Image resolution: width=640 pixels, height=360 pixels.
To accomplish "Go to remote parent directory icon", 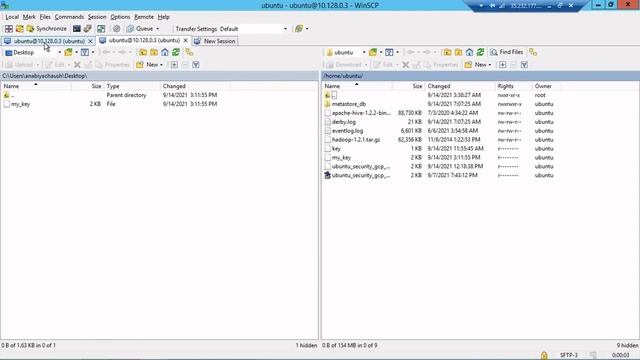I will 447,52.
